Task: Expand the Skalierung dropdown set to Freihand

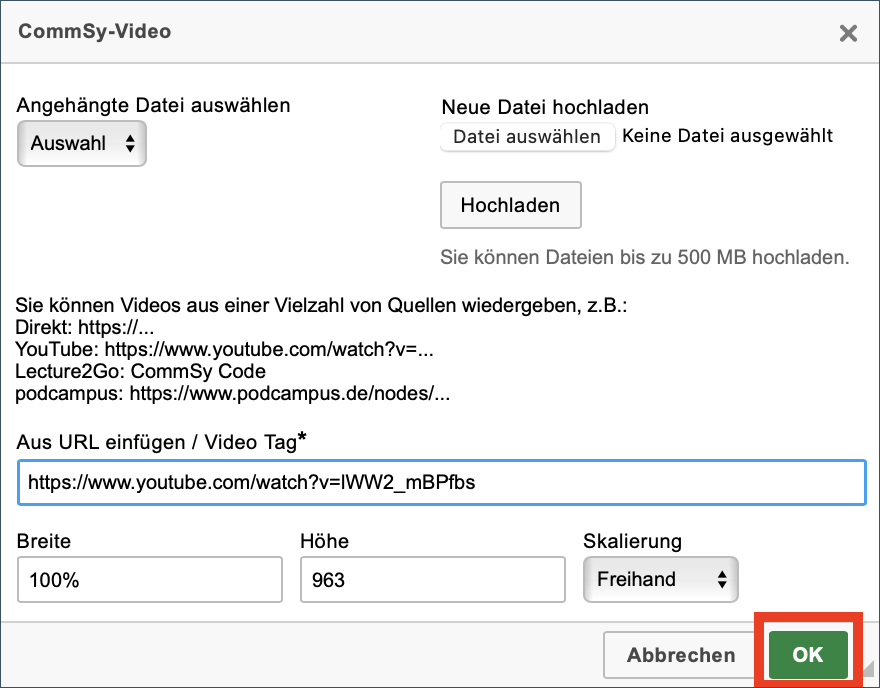Action: (660, 579)
